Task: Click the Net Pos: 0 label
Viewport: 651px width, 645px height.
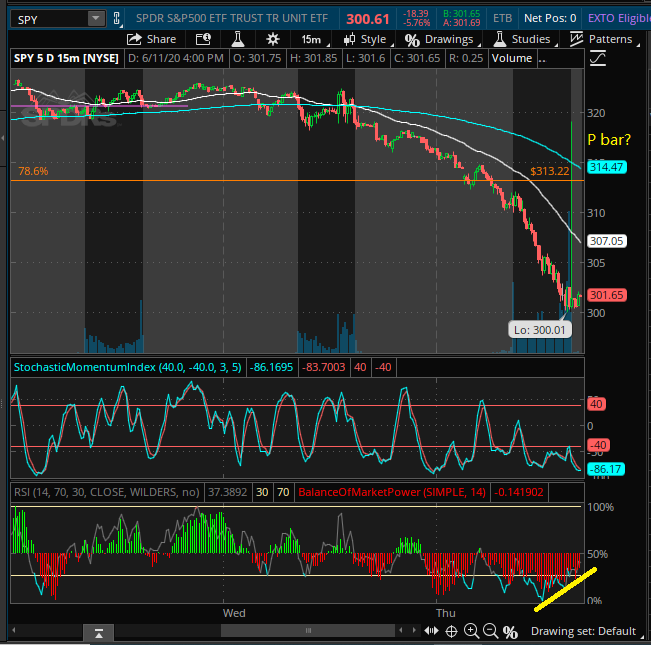Action: click(x=550, y=19)
